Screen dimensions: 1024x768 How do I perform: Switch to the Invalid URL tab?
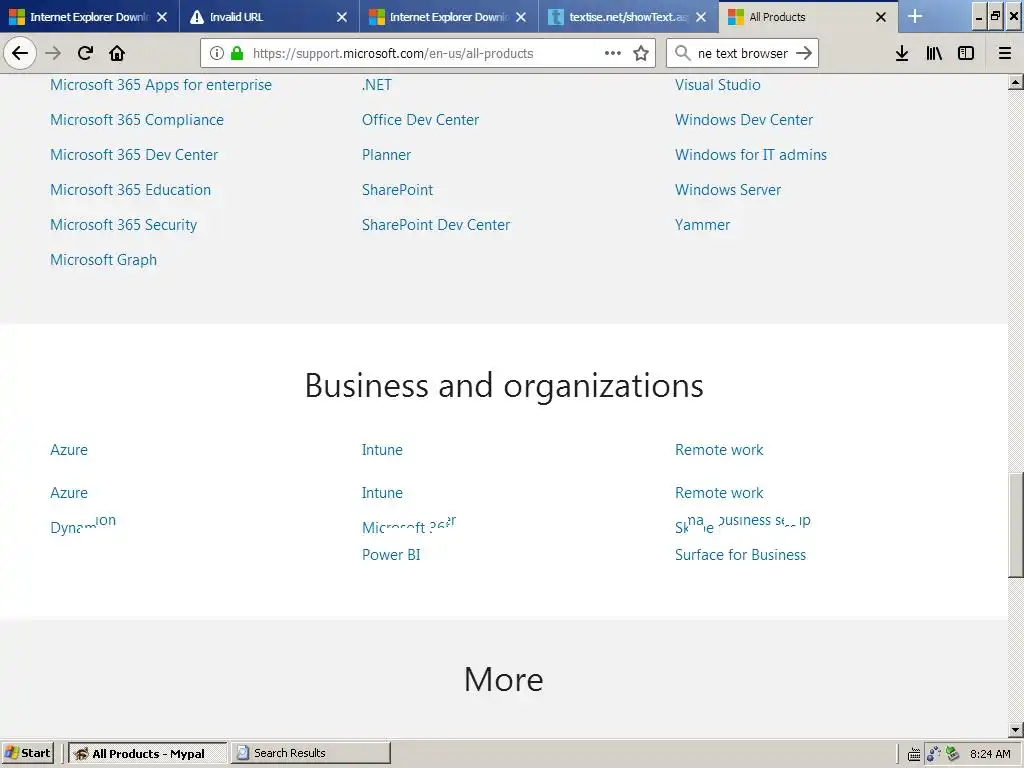(269, 17)
